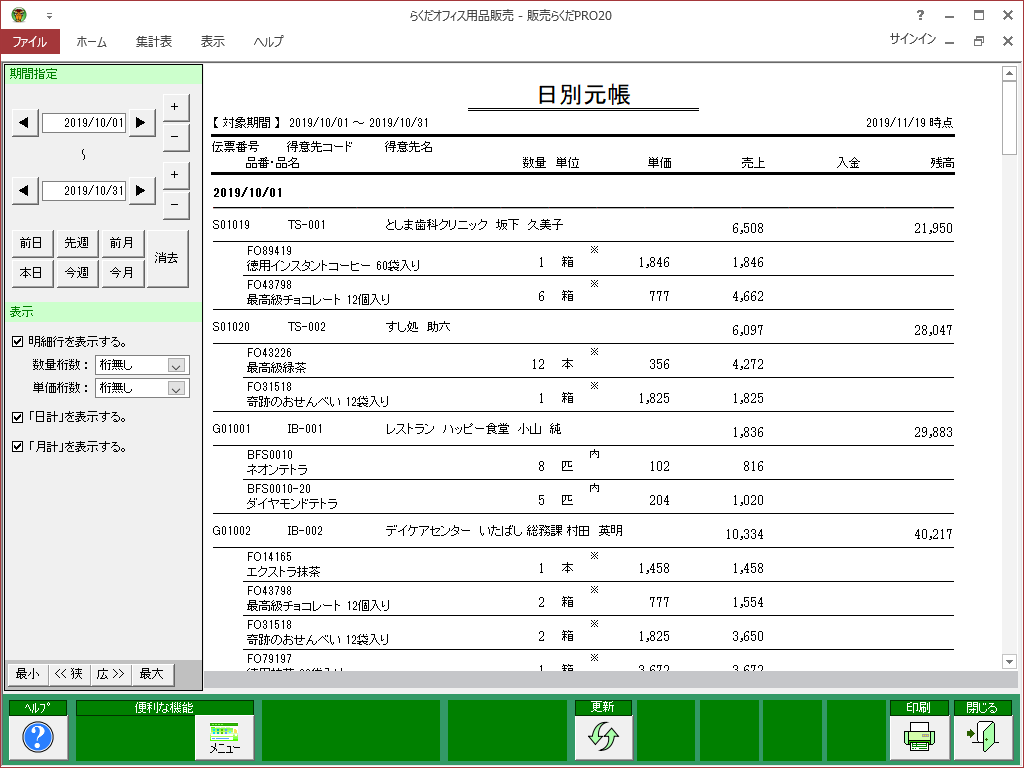Select slip number S01019
1024x768 pixels.
231,225
